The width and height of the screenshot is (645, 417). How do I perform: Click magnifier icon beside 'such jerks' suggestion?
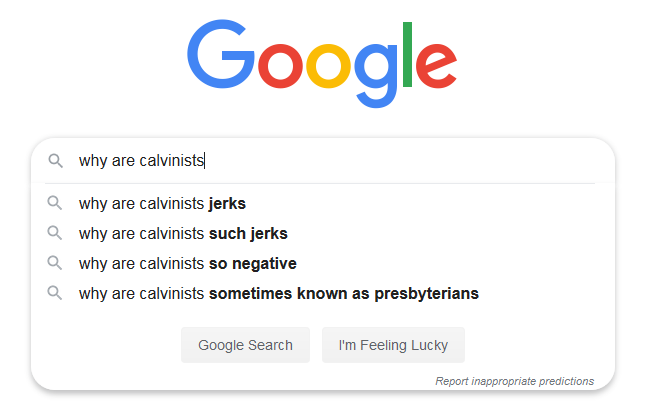(x=55, y=233)
